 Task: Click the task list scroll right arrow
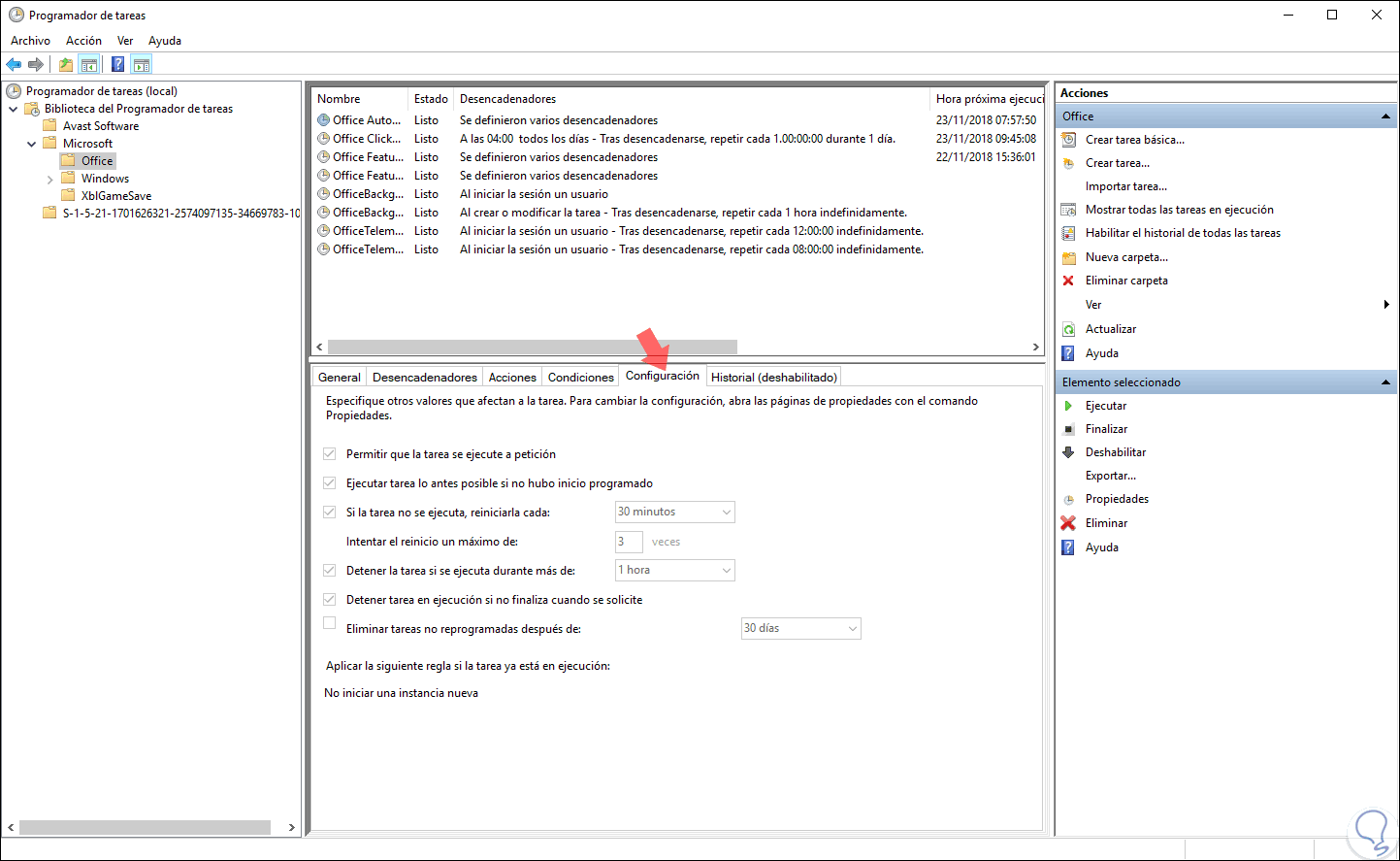pyautogui.click(x=1036, y=347)
